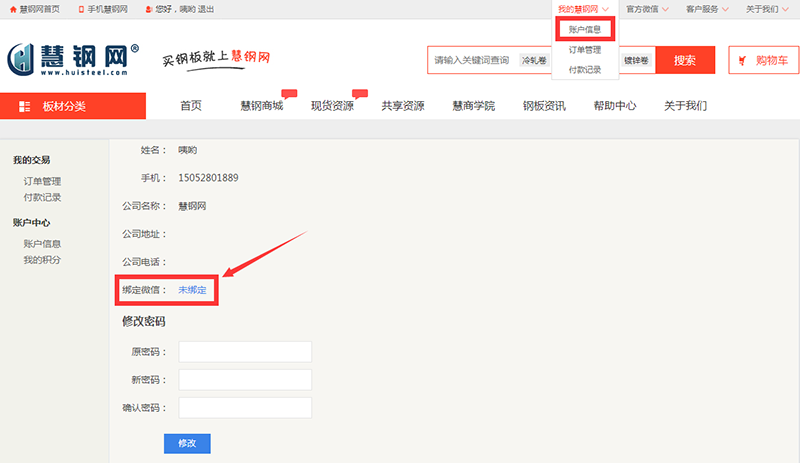Expand the 我的慧钢网 dropdown

point(583,9)
